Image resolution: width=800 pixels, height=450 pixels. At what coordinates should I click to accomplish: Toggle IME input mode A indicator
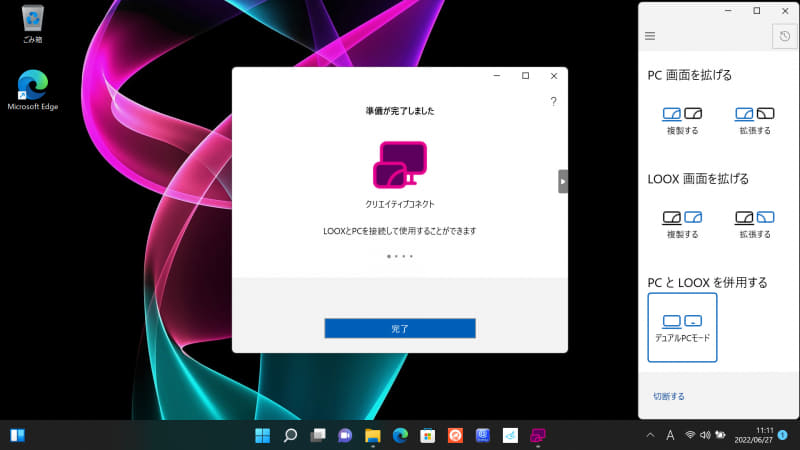pyautogui.click(x=670, y=435)
